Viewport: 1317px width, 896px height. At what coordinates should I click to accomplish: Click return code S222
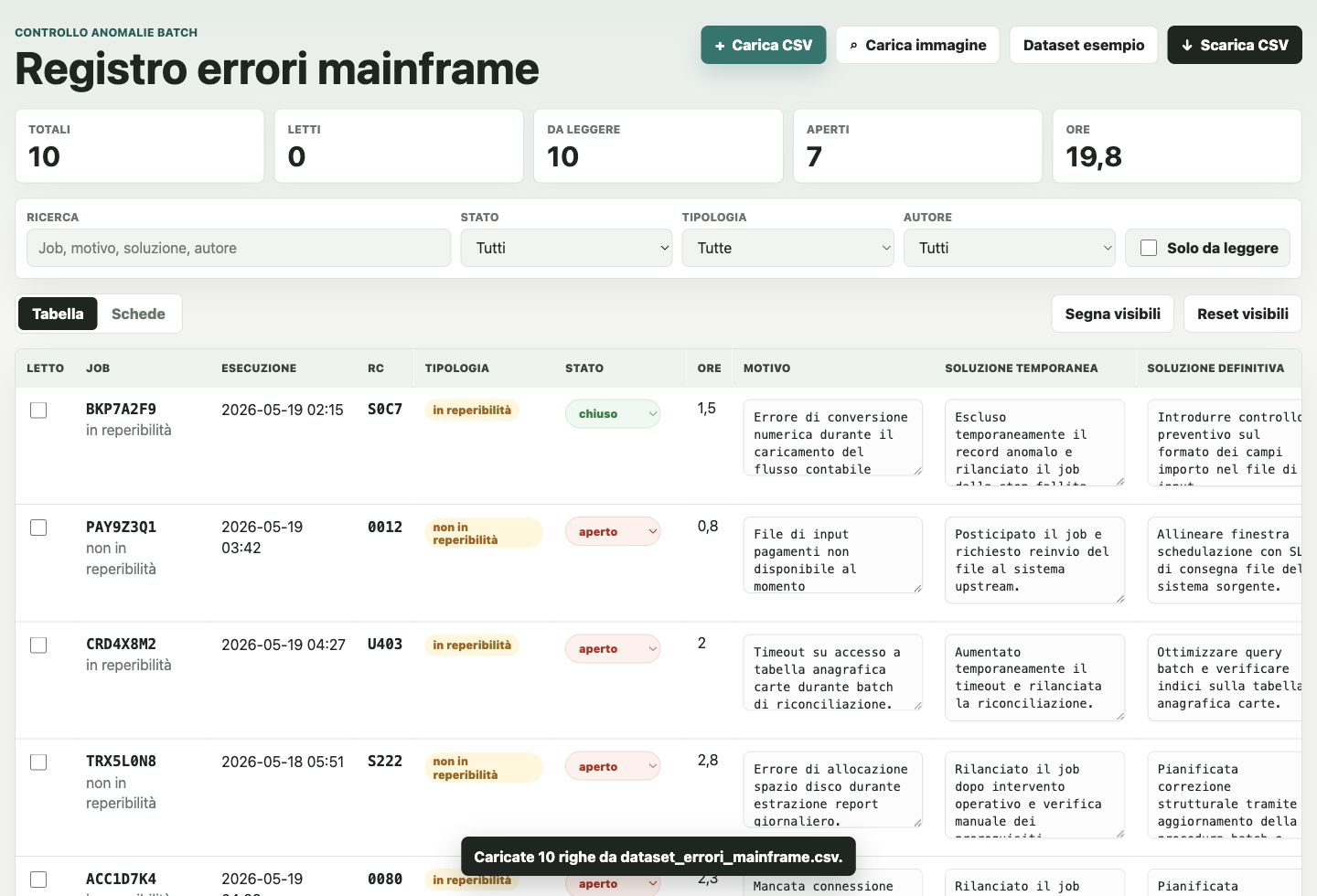[385, 762]
